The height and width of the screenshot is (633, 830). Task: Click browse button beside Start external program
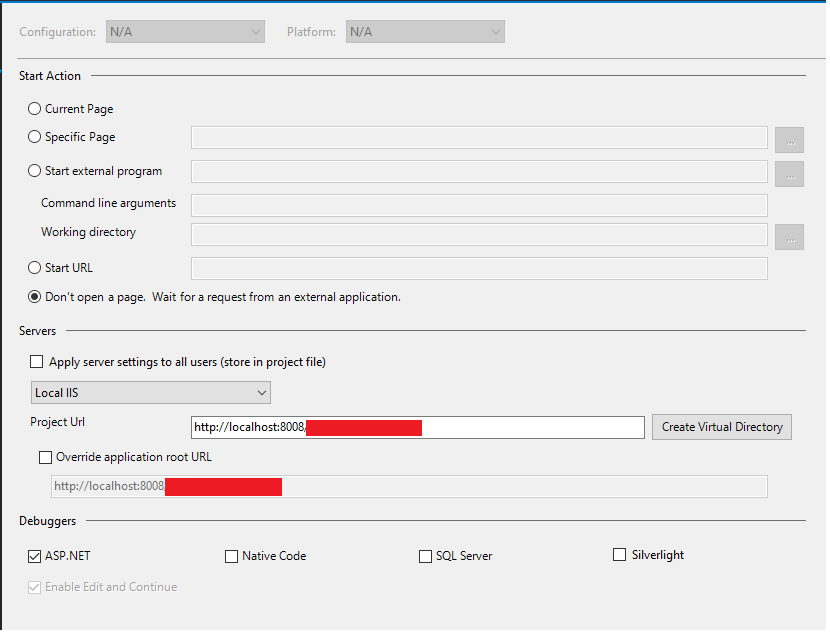pos(789,173)
